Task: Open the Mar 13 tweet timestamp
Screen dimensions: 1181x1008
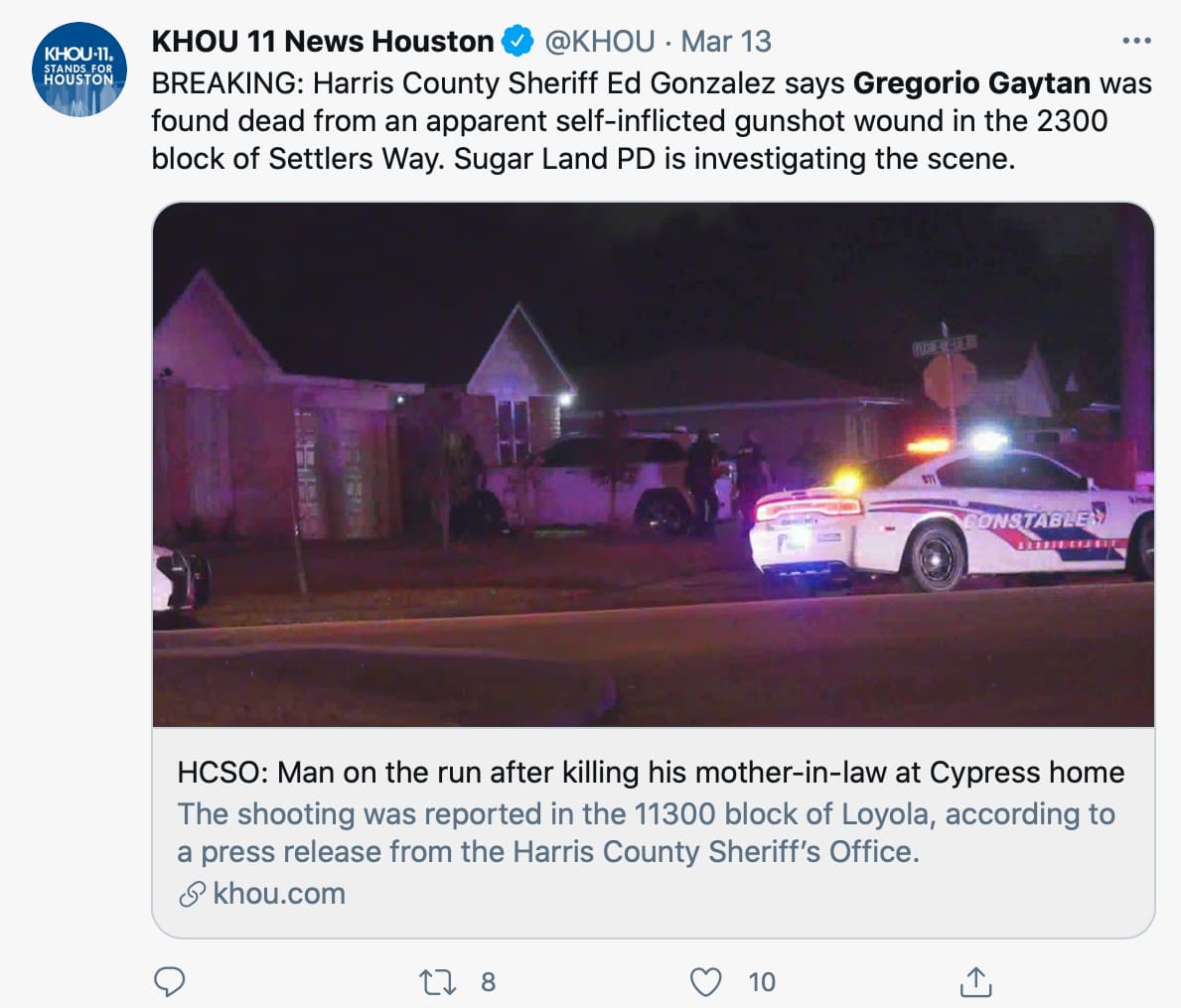Action: pyautogui.click(x=726, y=42)
